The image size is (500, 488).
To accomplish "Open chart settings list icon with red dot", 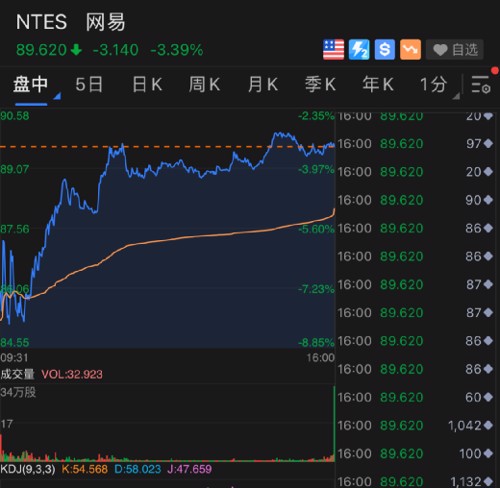I will 481,84.
